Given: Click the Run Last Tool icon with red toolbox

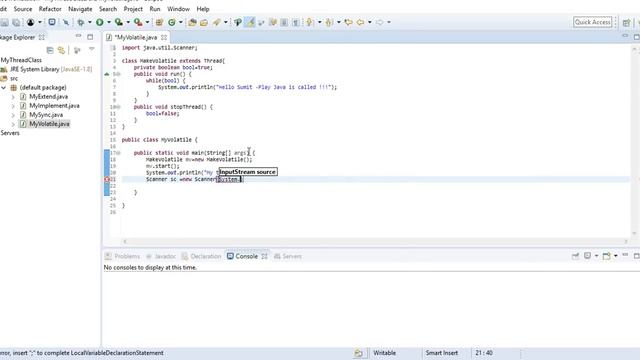Looking at the screenshot, I should point(138,22).
